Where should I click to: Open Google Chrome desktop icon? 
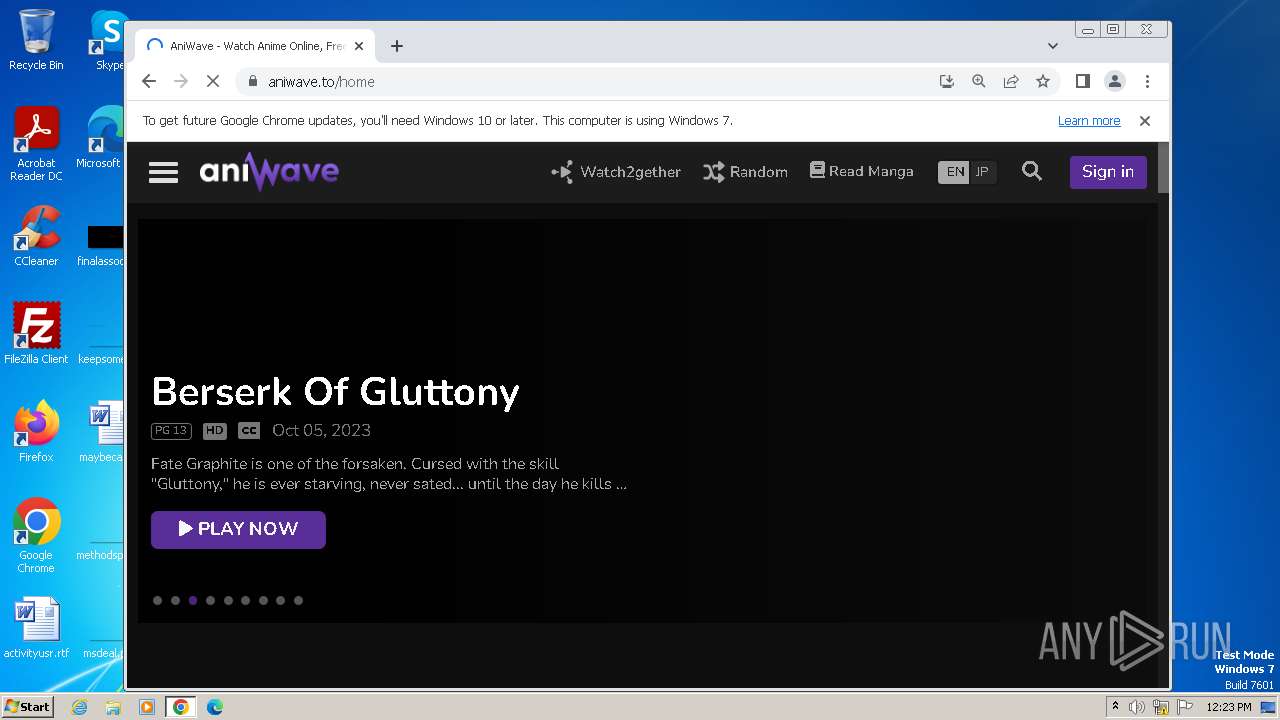tap(36, 536)
